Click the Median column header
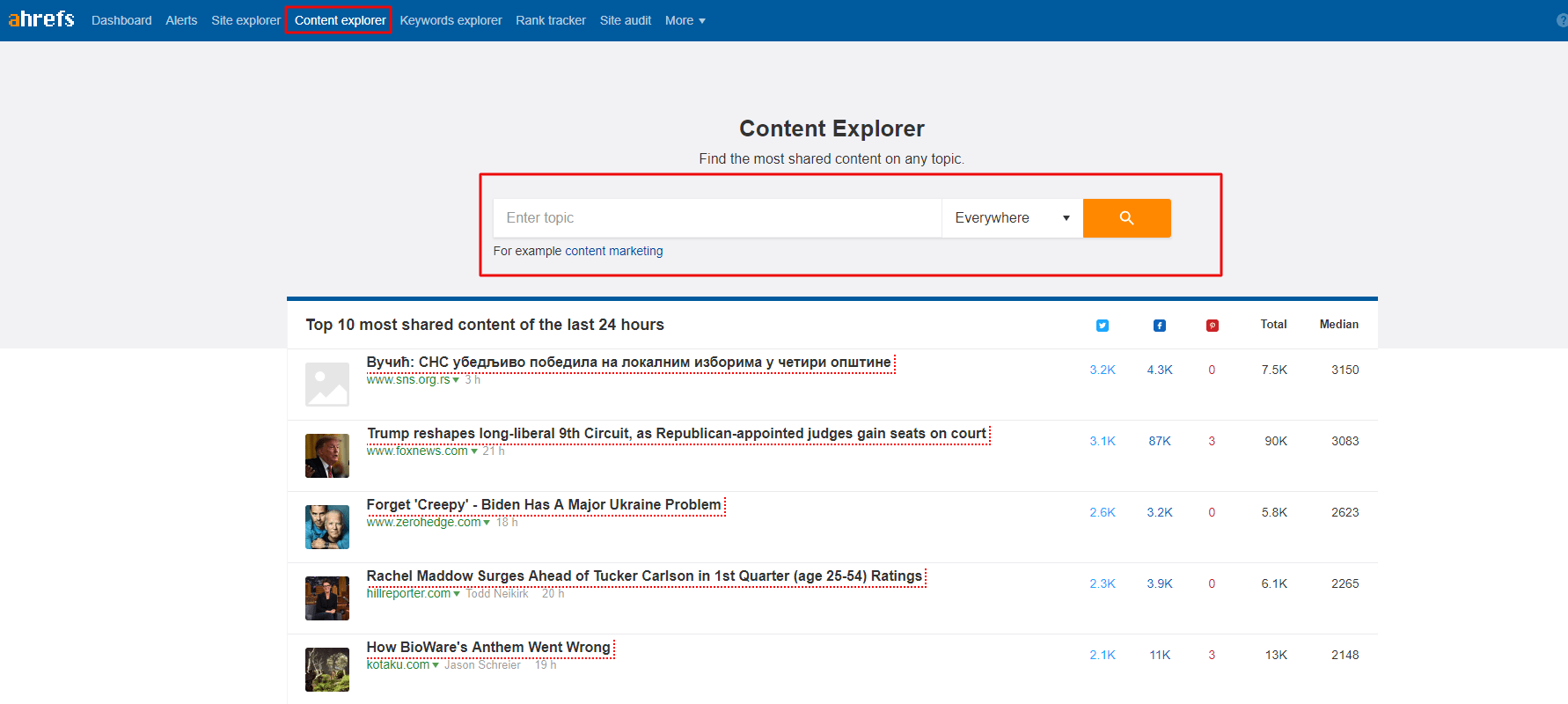The height and width of the screenshot is (704, 1568). pos(1339,325)
